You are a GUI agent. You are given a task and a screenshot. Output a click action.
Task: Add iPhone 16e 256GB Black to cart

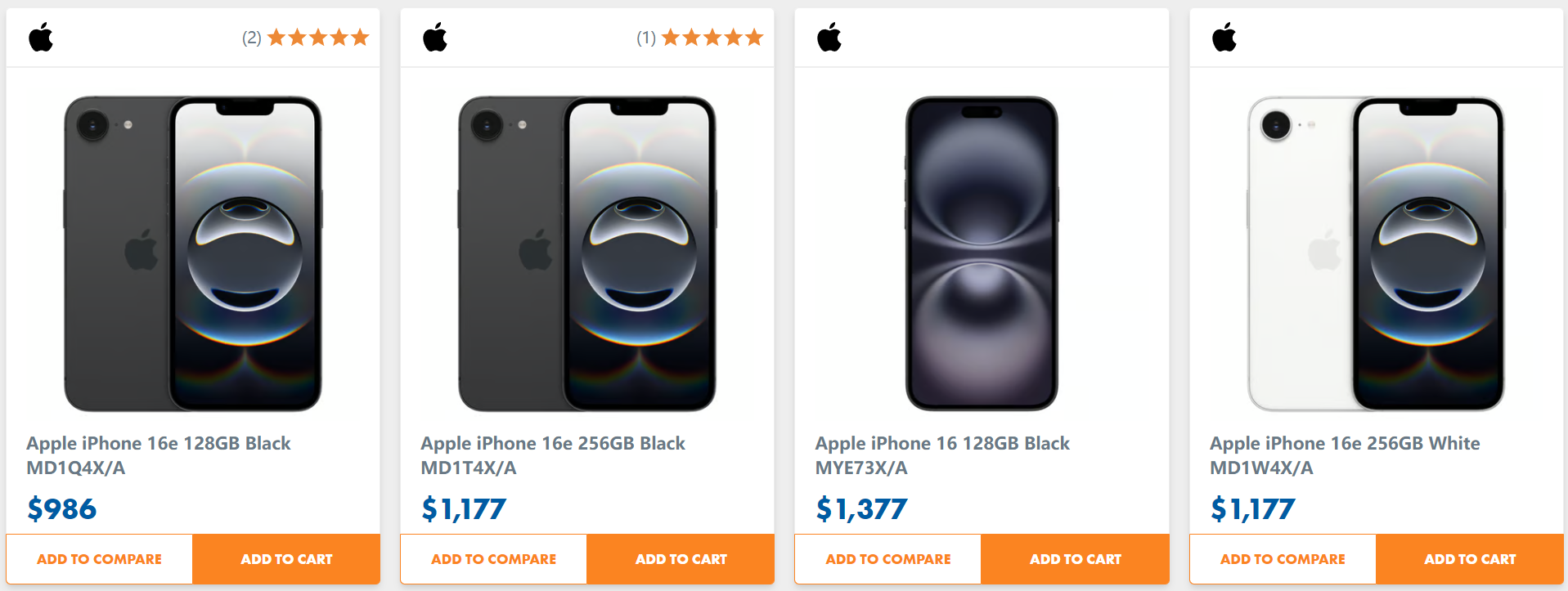click(681, 559)
